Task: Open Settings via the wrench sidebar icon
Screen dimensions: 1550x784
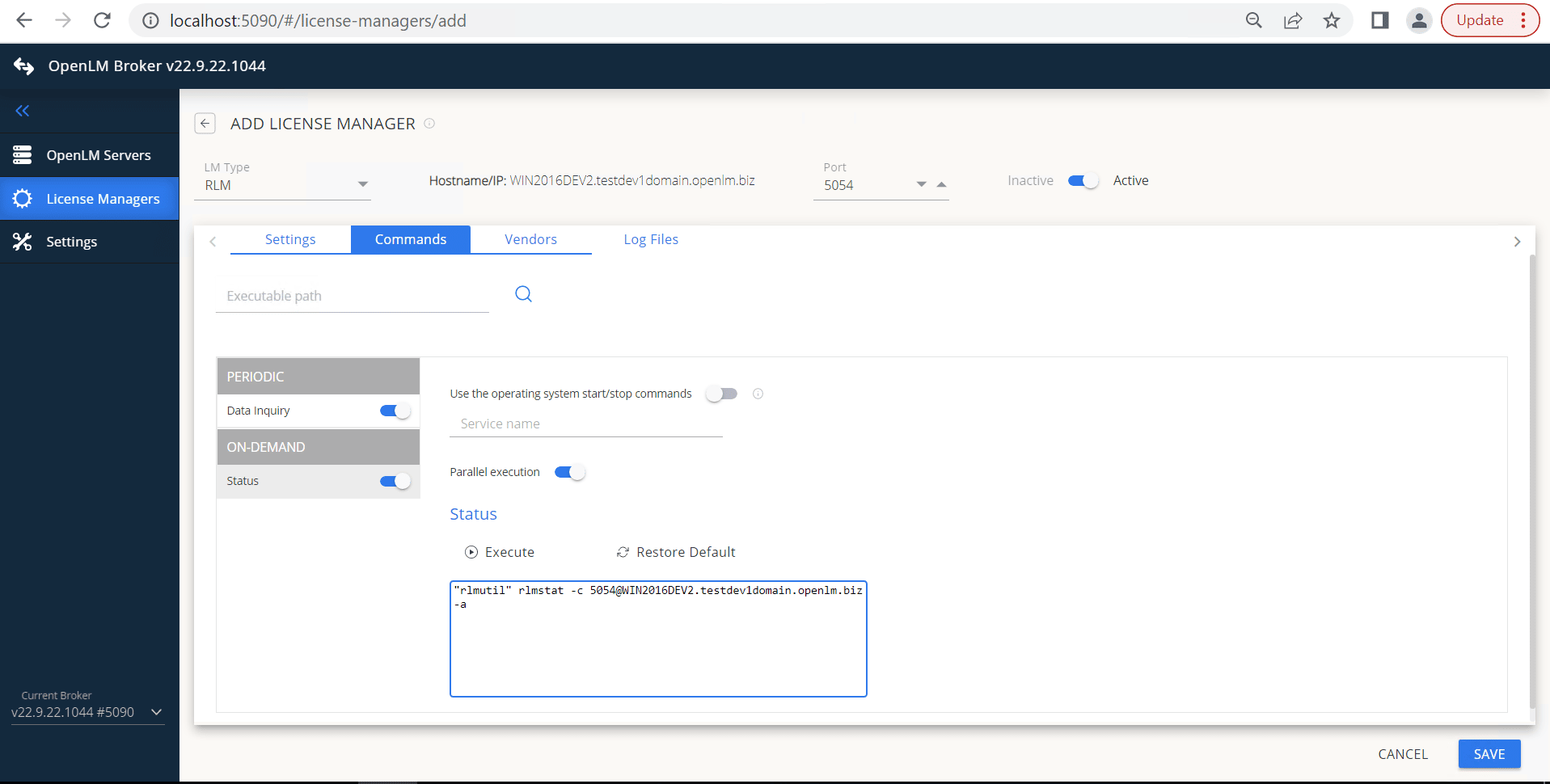Action: click(x=23, y=241)
